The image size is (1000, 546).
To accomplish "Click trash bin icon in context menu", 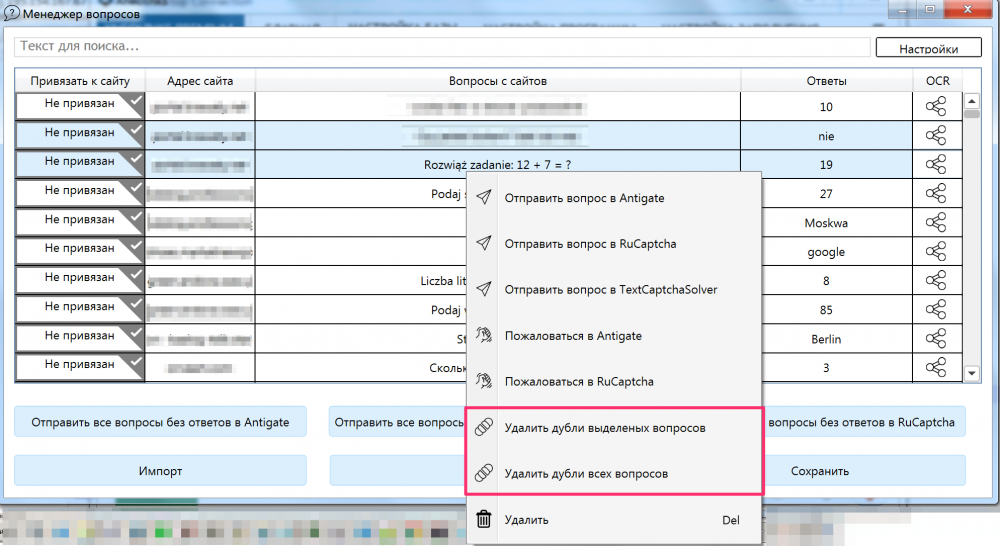I will tap(484, 519).
